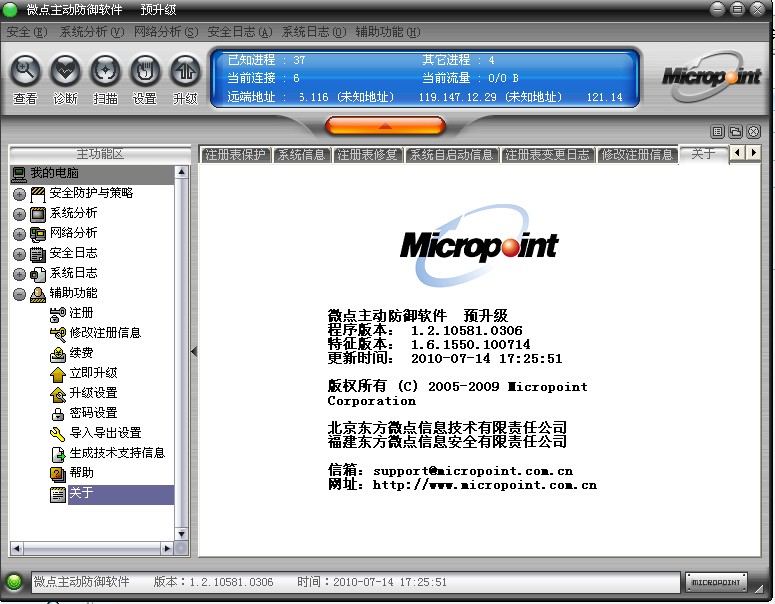Image resolution: width=775 pixels, height=604 pixels.
Task: Open the 查看 (View) magnifier tool
Action: coord(25,71)
